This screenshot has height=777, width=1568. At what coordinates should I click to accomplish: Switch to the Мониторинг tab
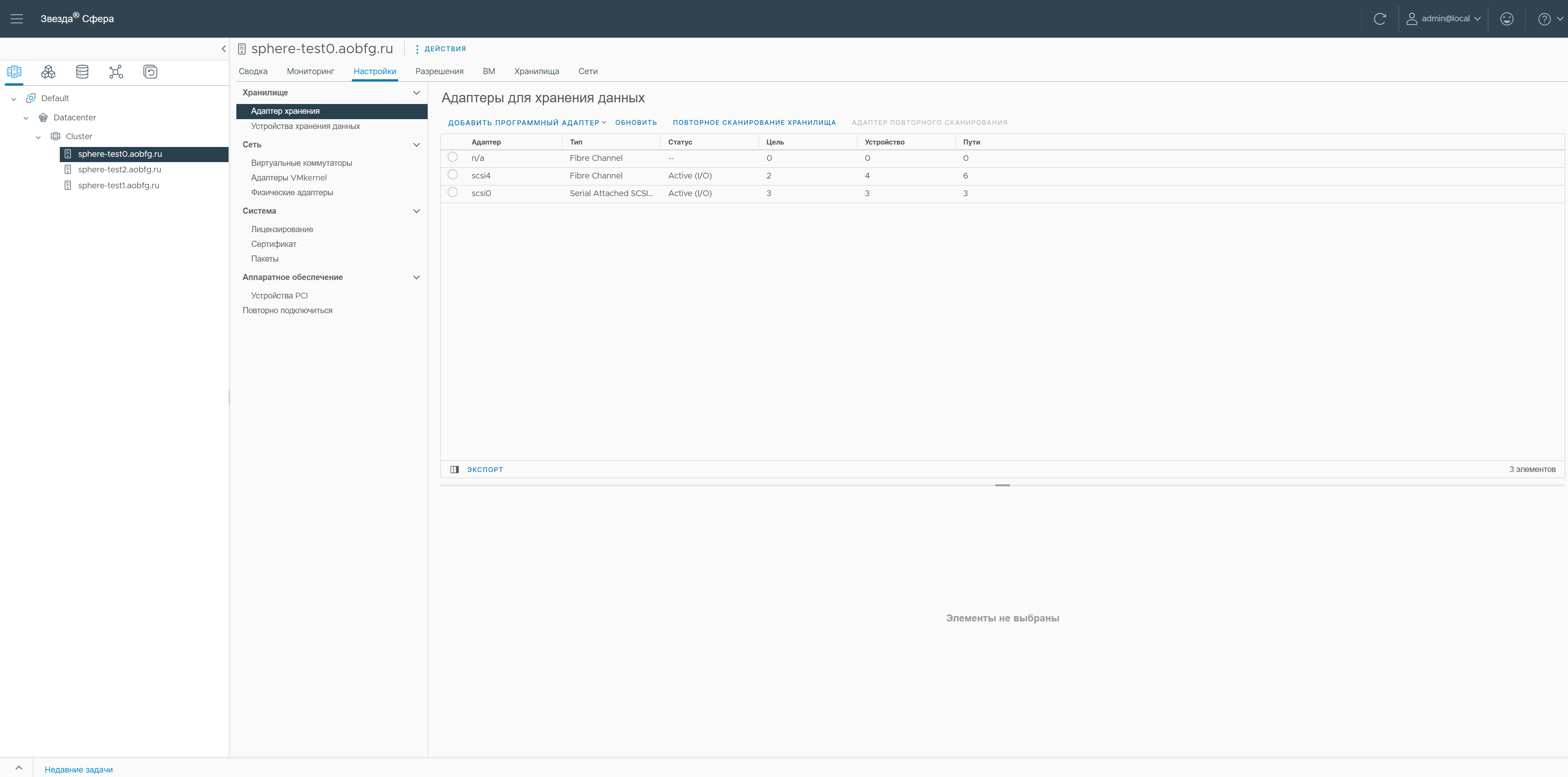[310, 71]
